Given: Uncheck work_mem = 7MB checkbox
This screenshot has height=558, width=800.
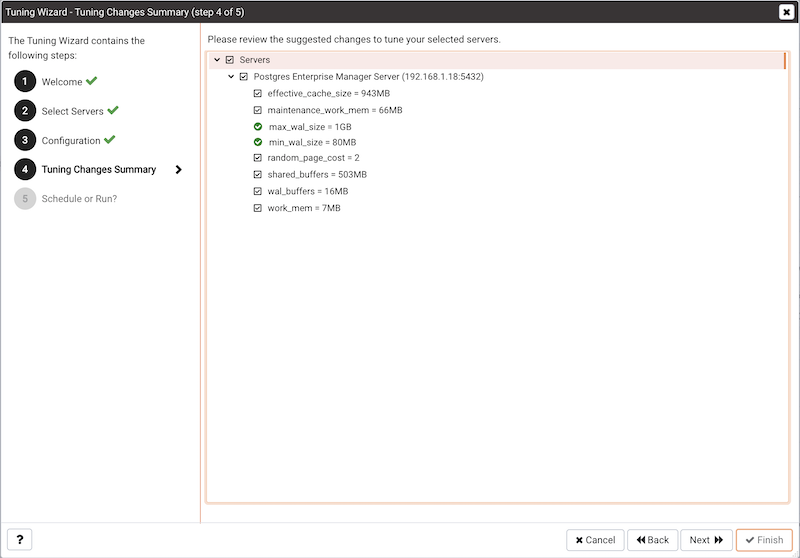Looking at the screenshot, I should pos(258,208).
